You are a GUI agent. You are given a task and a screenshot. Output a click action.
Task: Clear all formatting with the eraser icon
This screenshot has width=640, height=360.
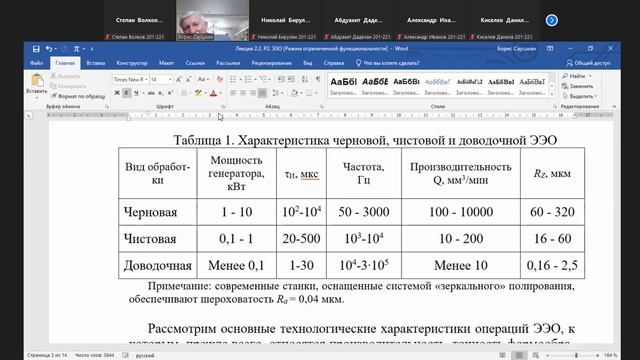[220, 80]
